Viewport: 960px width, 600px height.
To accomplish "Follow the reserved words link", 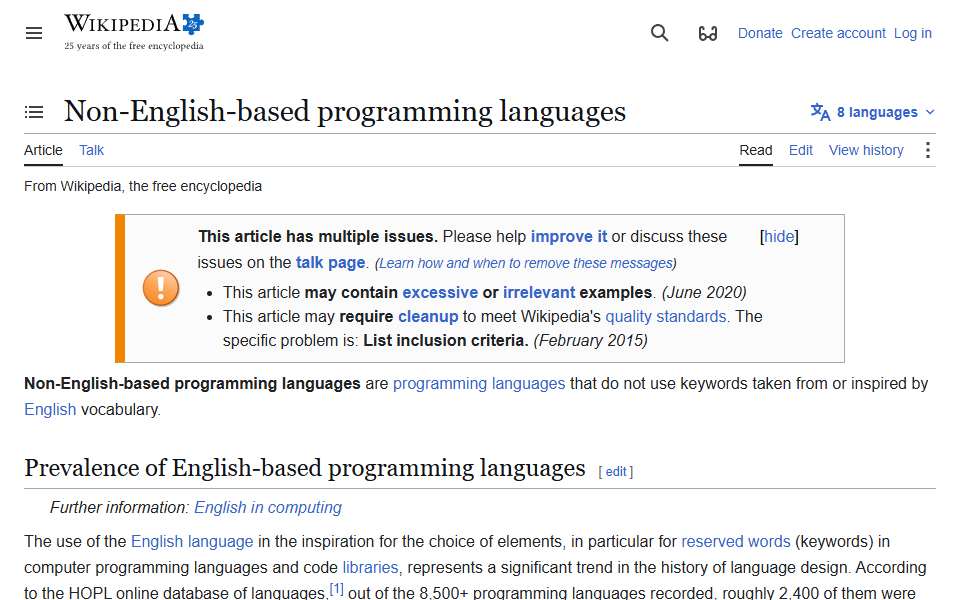I will pos(735,541).
